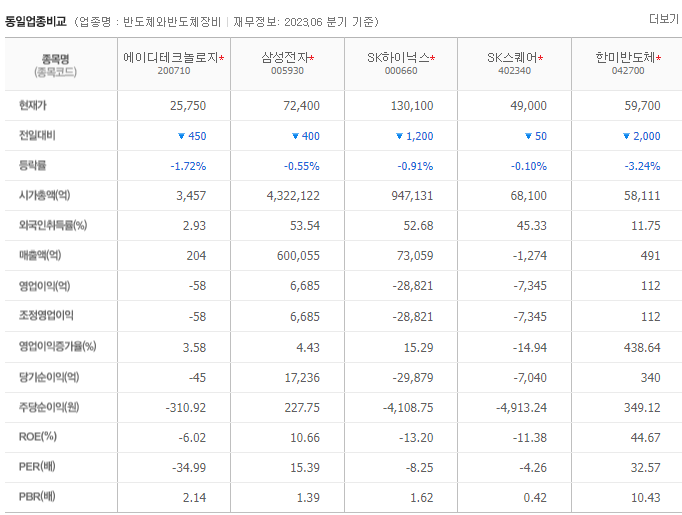Click the 3,457 market cap value

[191, 196]
